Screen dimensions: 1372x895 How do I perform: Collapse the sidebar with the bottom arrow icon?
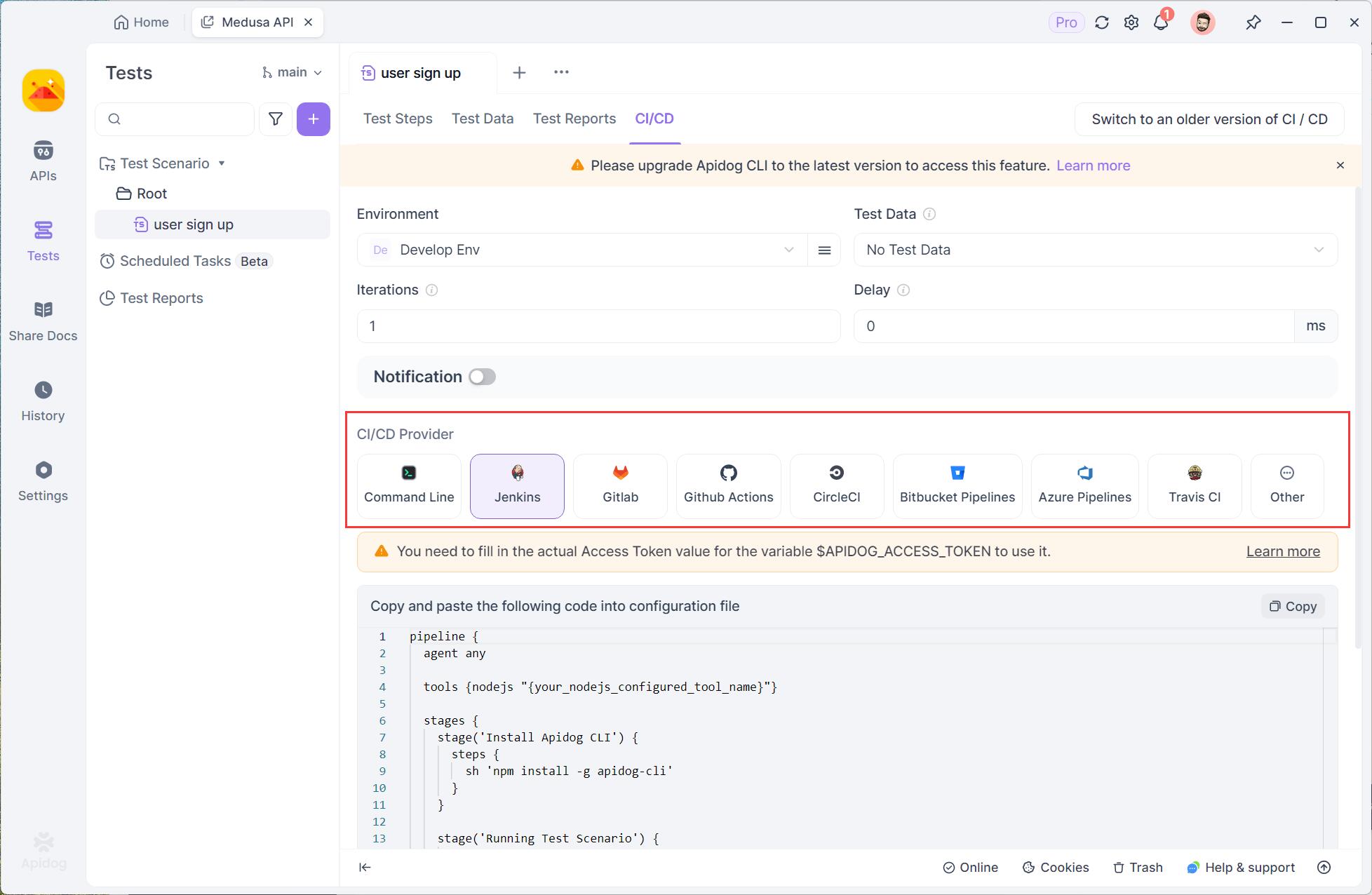click(365, 868)
